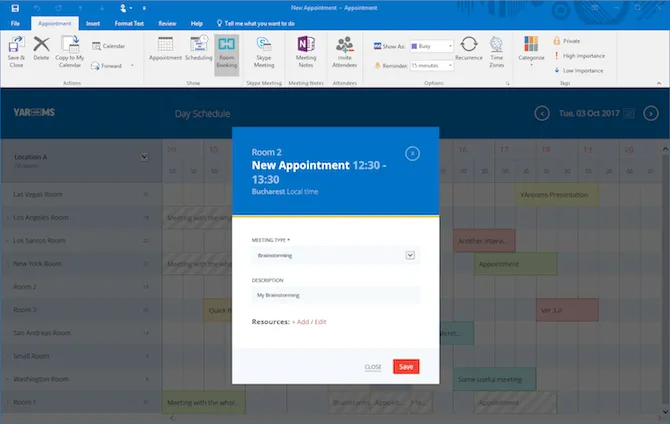Screen dimensions: 670x424
Task: Open the Meeting Type Brainstorming dropdown
Action: [335, 255]
